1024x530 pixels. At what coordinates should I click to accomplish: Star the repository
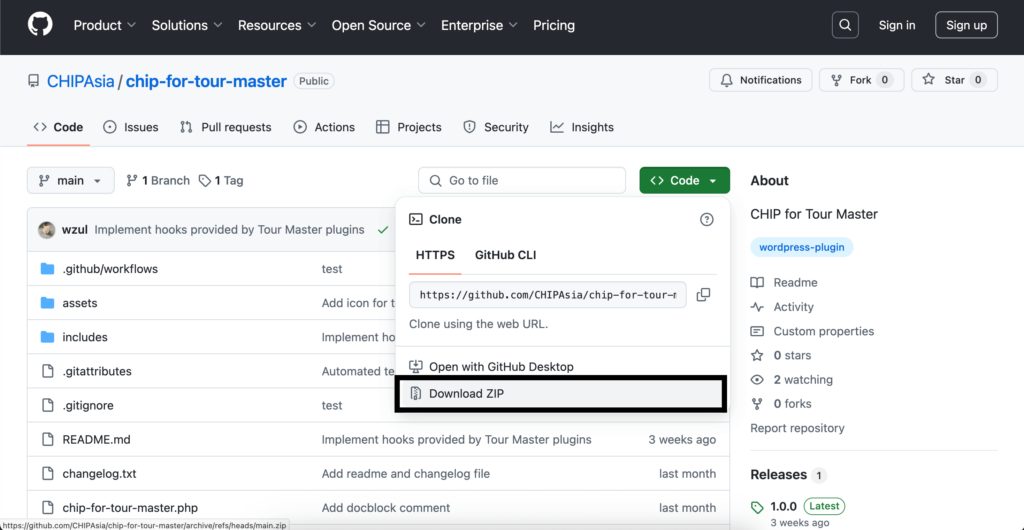[x=954, y=80]
